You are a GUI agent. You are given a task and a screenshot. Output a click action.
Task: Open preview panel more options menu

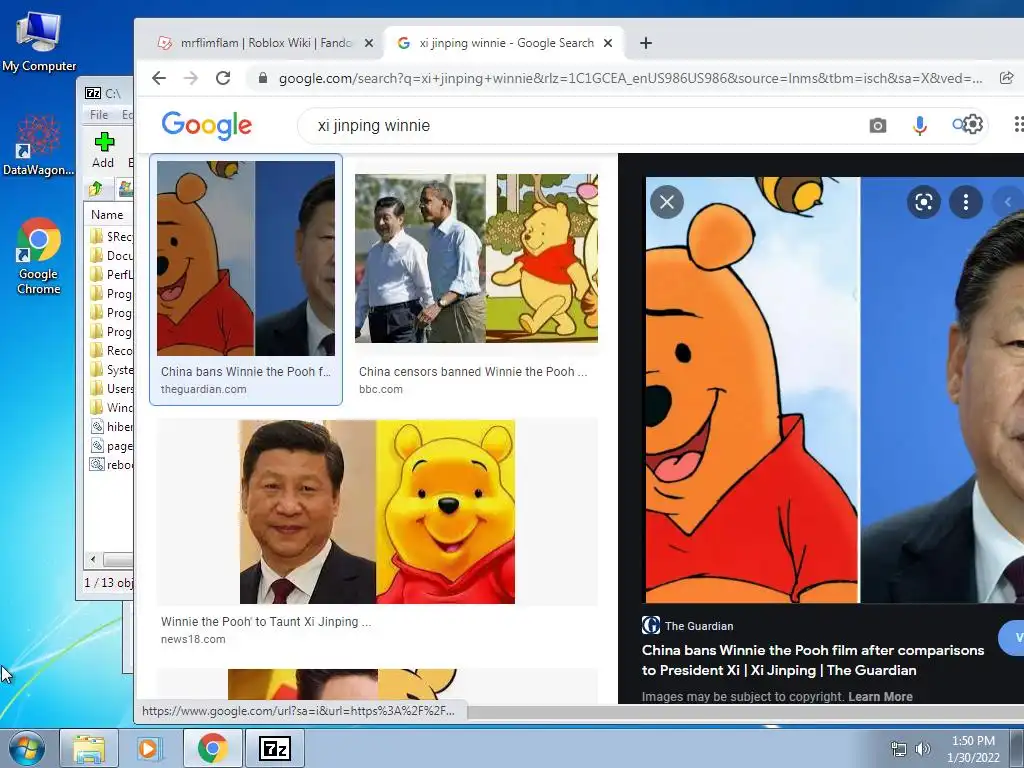coord(966,202)
